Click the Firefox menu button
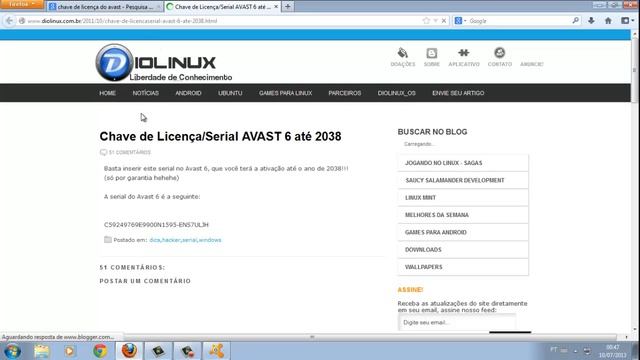640x360 pixels. click(21, 4)
